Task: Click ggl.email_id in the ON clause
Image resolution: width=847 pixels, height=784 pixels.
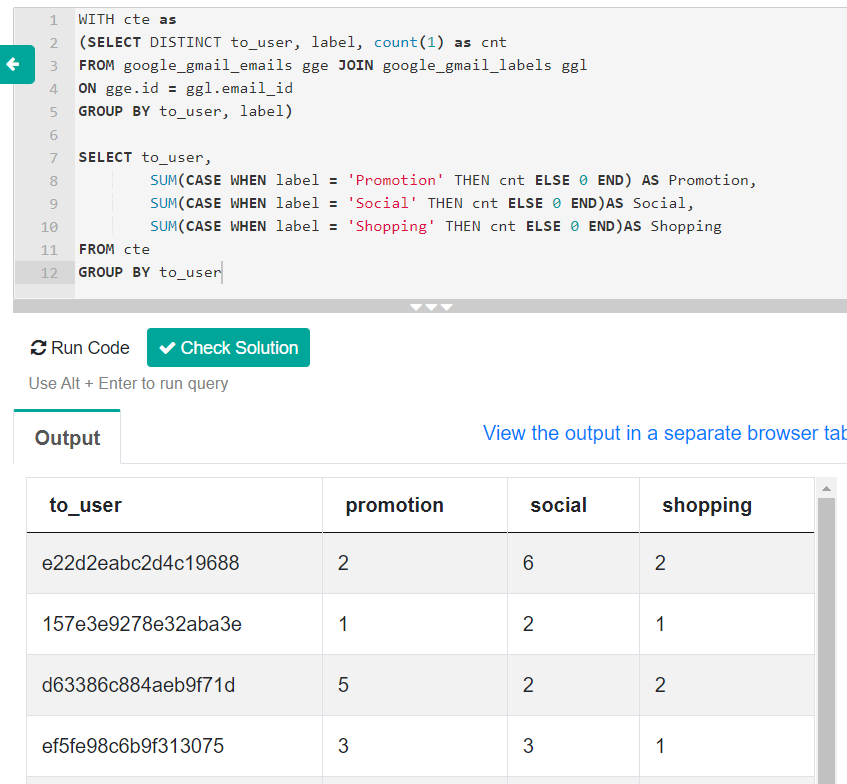Action: click(x=239, y=88)
